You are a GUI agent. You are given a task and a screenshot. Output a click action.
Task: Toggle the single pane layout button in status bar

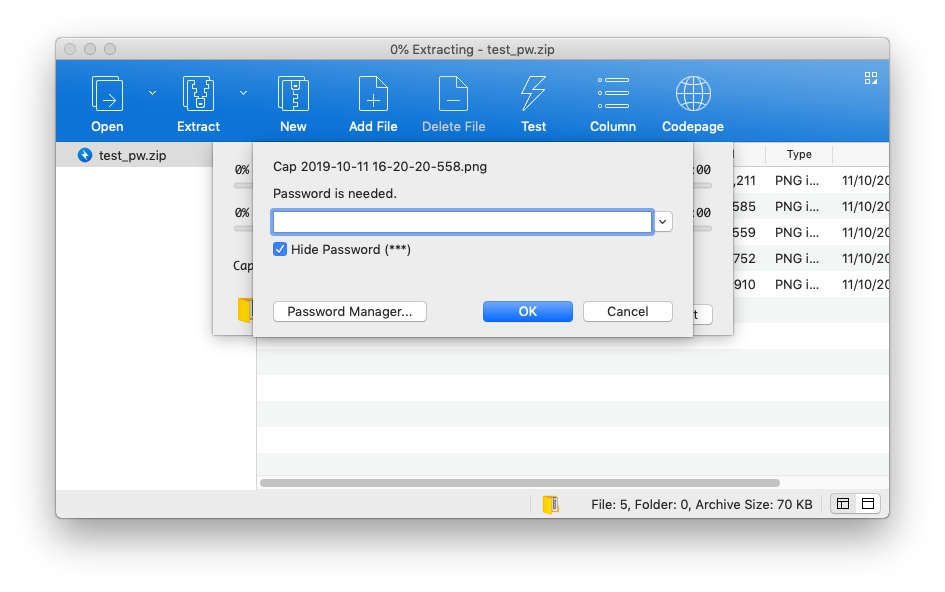pos(867,504)
